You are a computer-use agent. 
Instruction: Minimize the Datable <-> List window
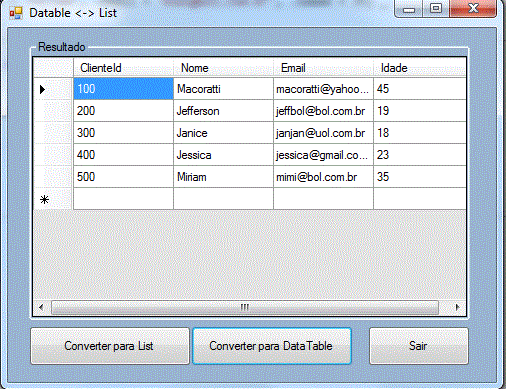coord(409,9)
